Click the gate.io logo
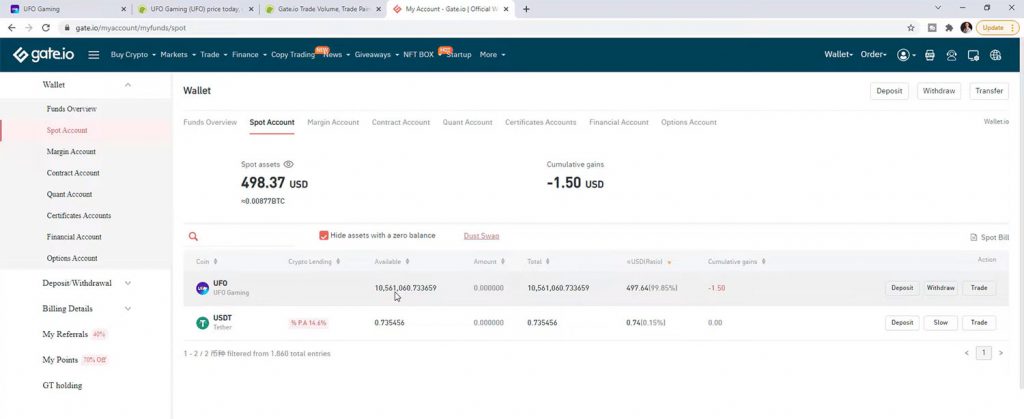This screenshot has height=419, width=1024. (44, 55)
